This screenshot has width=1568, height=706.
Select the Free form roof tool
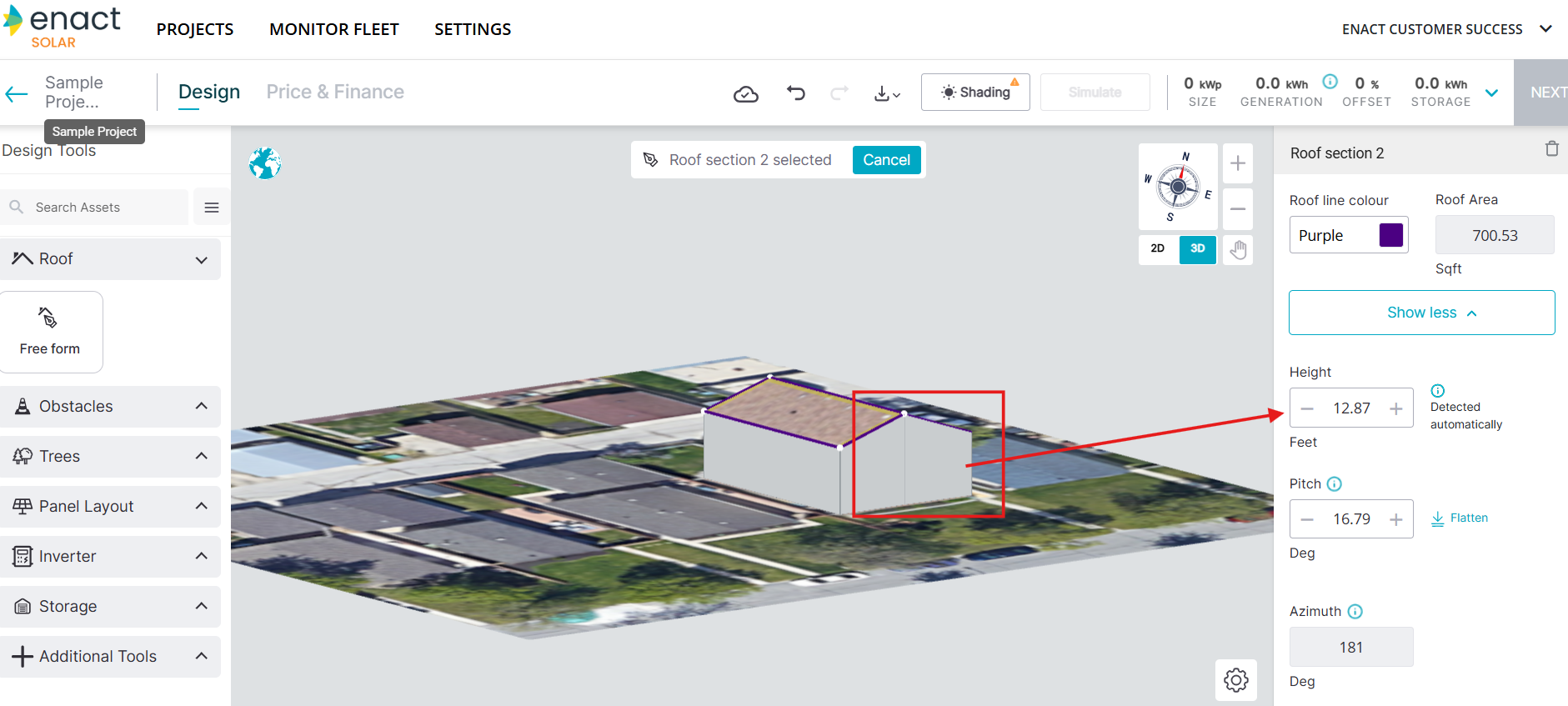pyautogui.click(x=51, y=331)
